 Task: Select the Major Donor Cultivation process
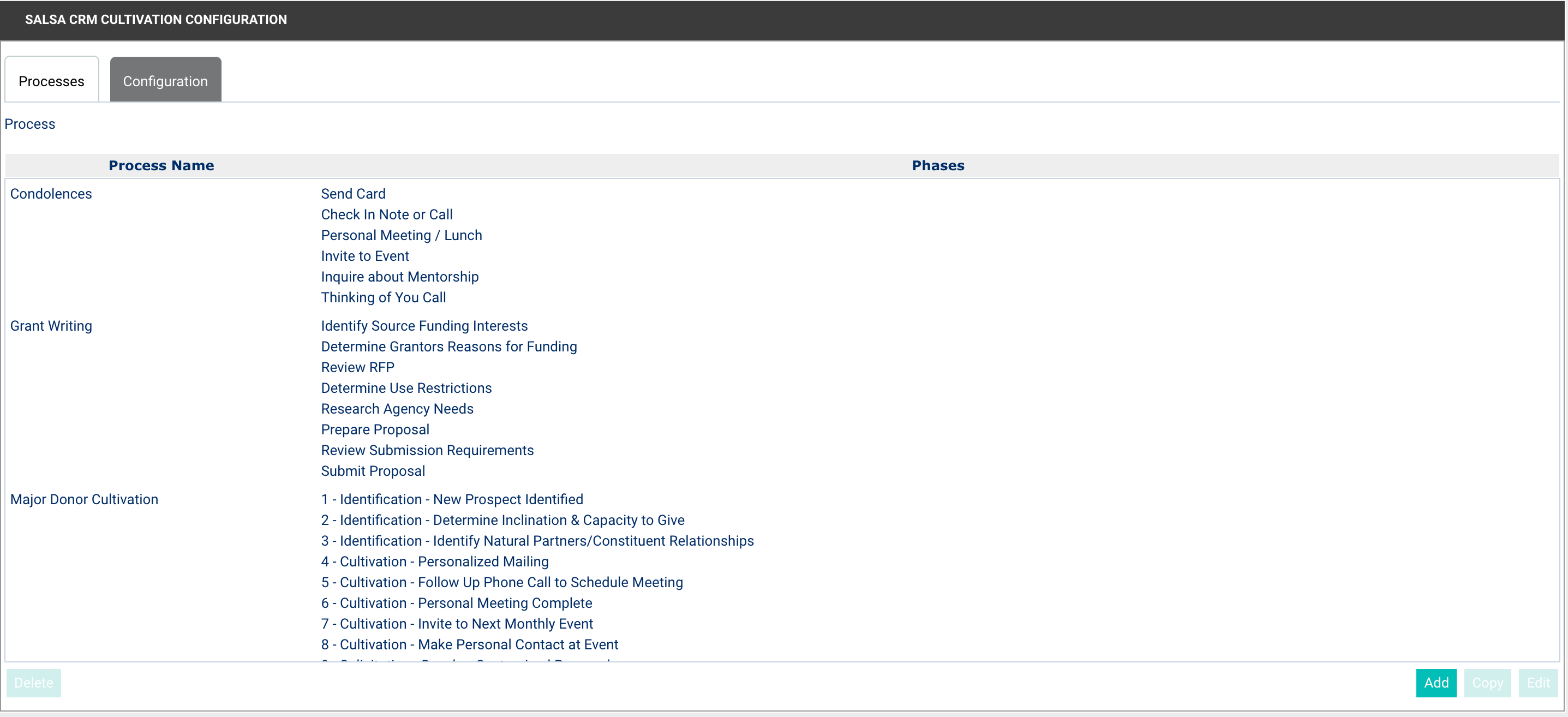click(x=84, y=499)
